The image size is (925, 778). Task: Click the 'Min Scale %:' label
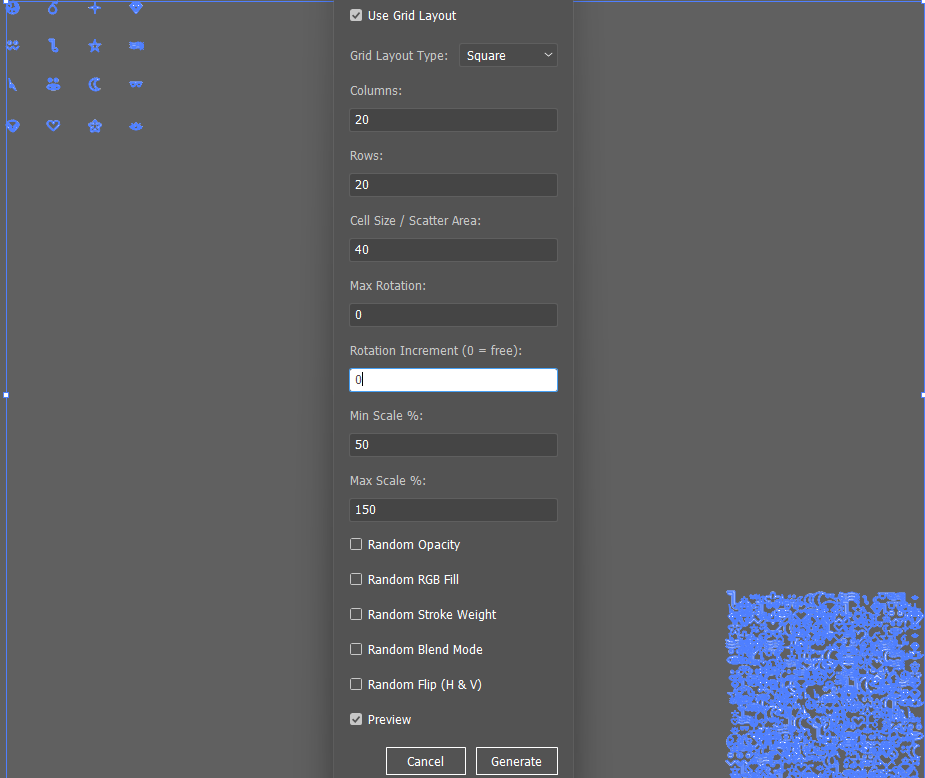(386, 416)
